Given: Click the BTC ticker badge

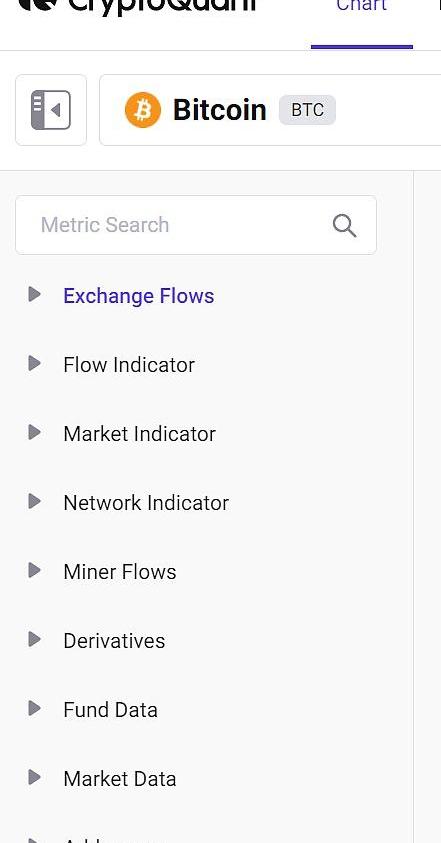Looking at the screenshot, I should [307, 110].
